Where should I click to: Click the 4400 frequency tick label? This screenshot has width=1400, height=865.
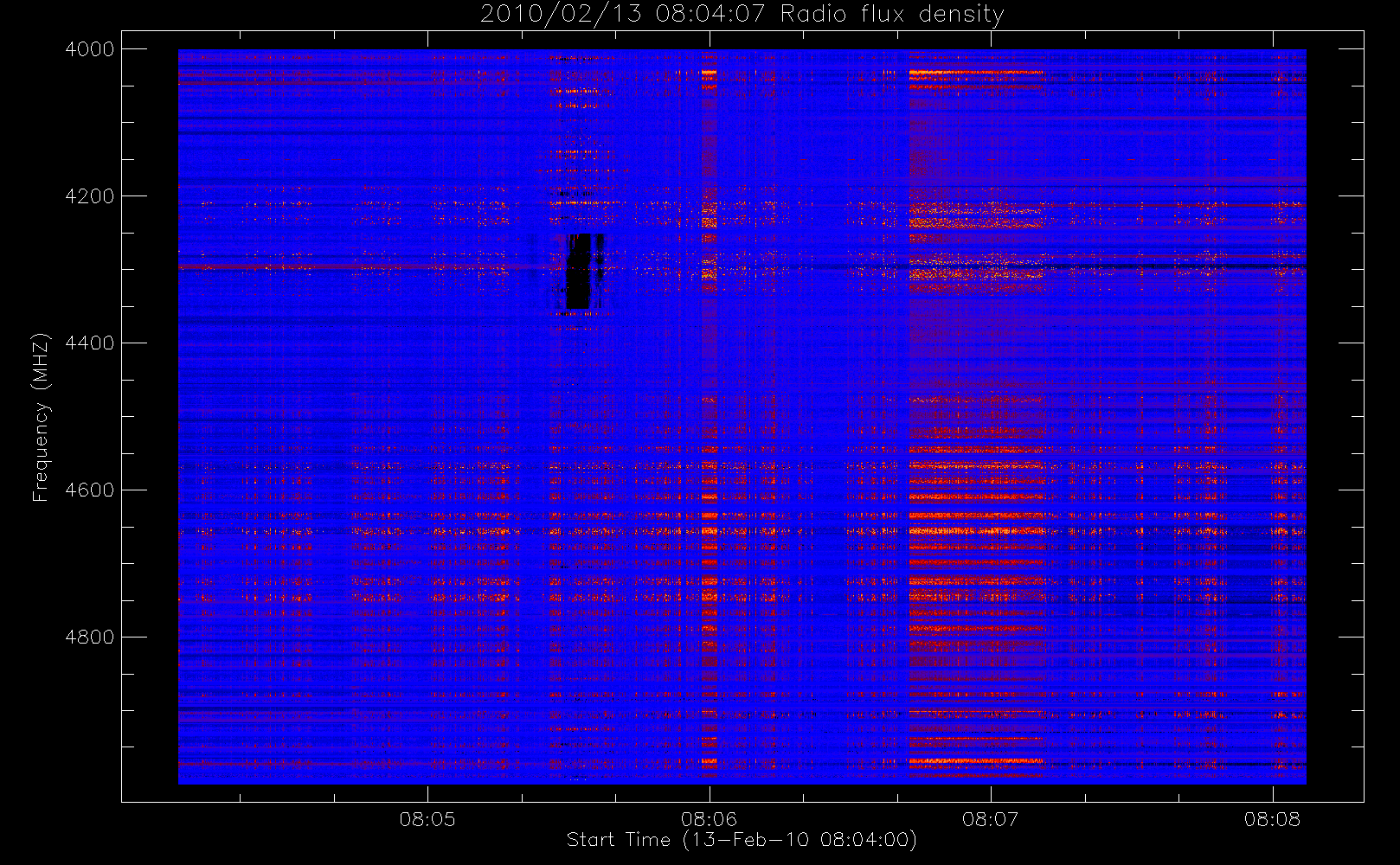point(90,343)
